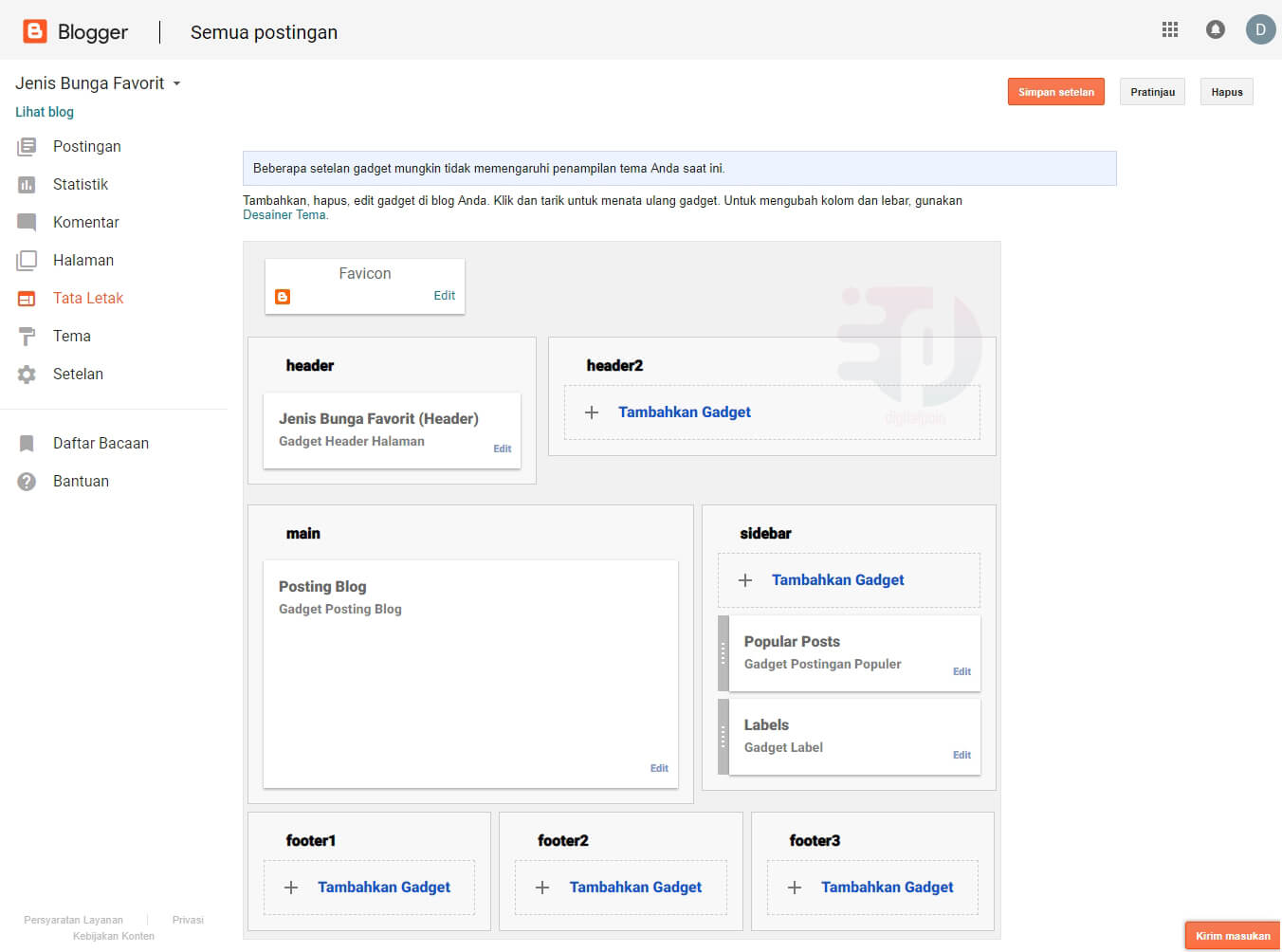This screenshot has height=952, width=1282.
Task: Grab the Popular Posts drag handle
Action: tap(723, 653)
